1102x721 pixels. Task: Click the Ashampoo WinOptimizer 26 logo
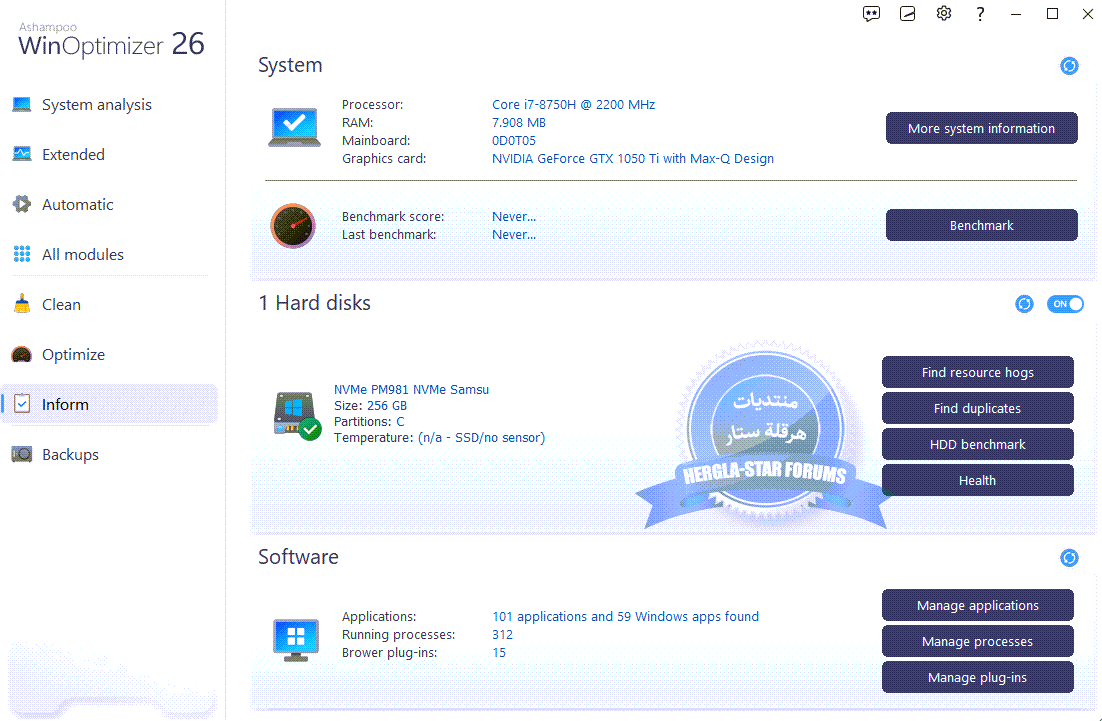[x=111, y=39]
